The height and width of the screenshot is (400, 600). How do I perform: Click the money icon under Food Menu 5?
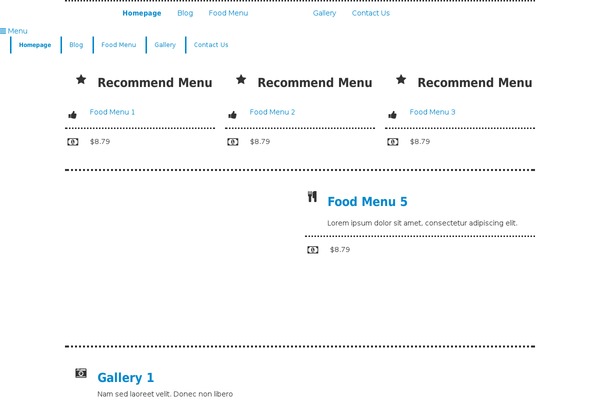click(x=313, y=250)
